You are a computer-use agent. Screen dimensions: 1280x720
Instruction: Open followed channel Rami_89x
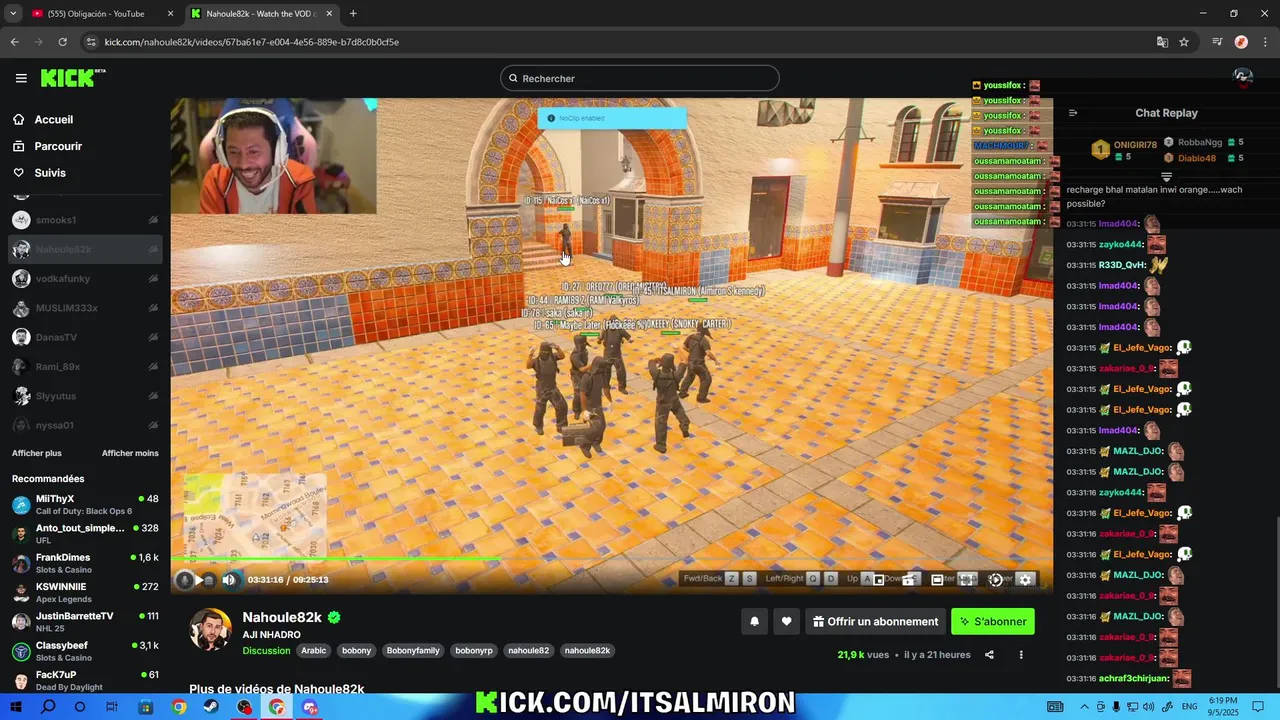click(x=85, y=367)
